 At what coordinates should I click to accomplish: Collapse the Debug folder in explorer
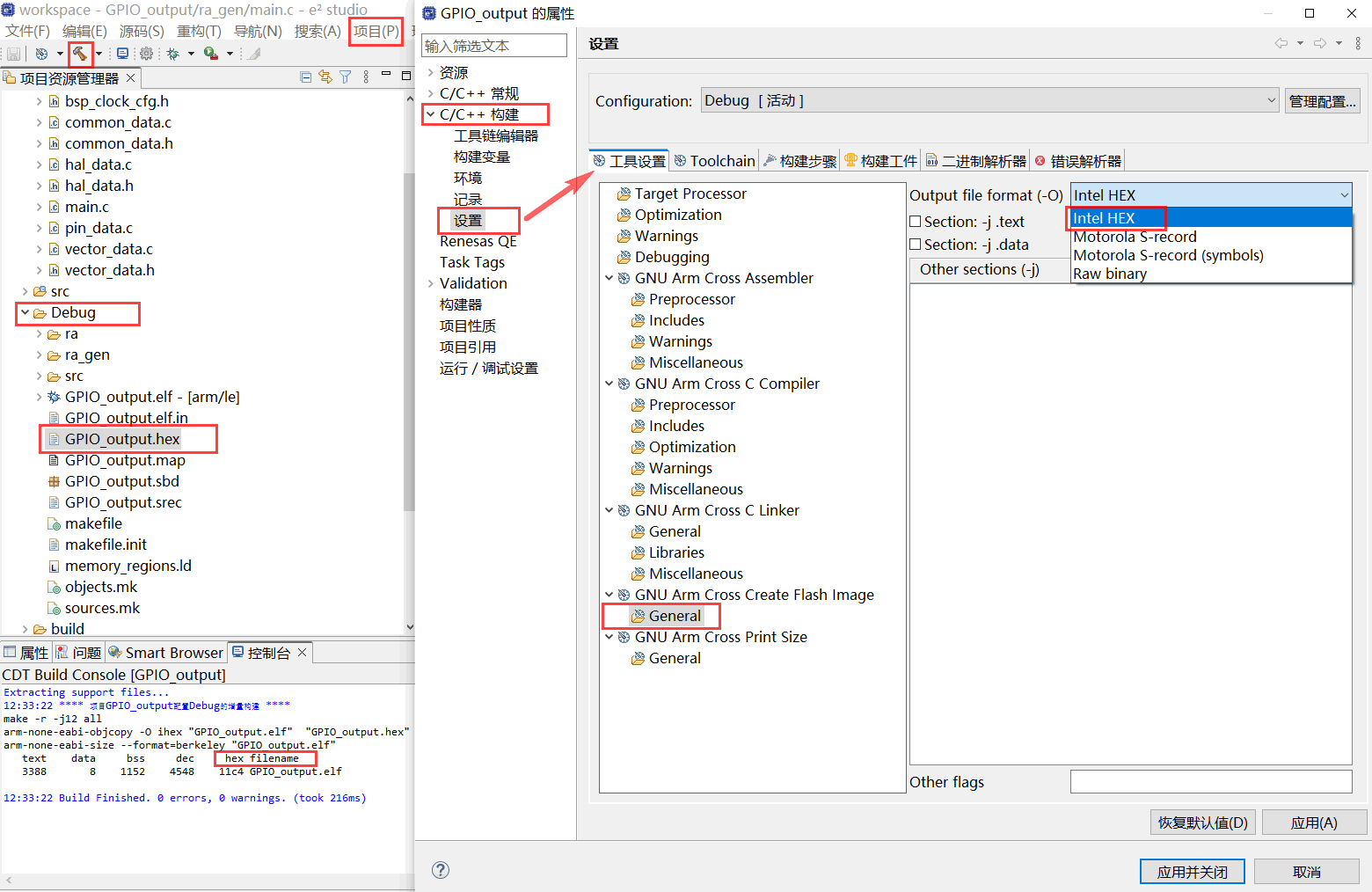point(26,312)
